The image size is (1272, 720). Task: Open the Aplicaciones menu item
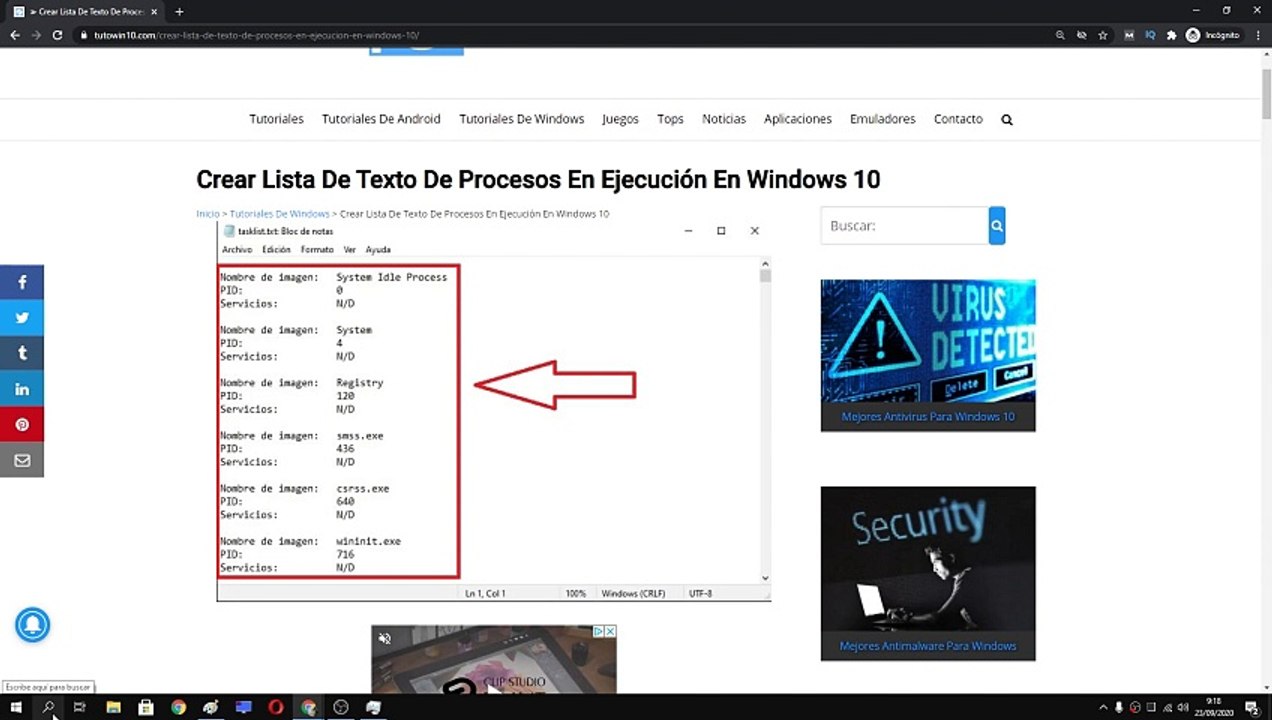point(798,119)
